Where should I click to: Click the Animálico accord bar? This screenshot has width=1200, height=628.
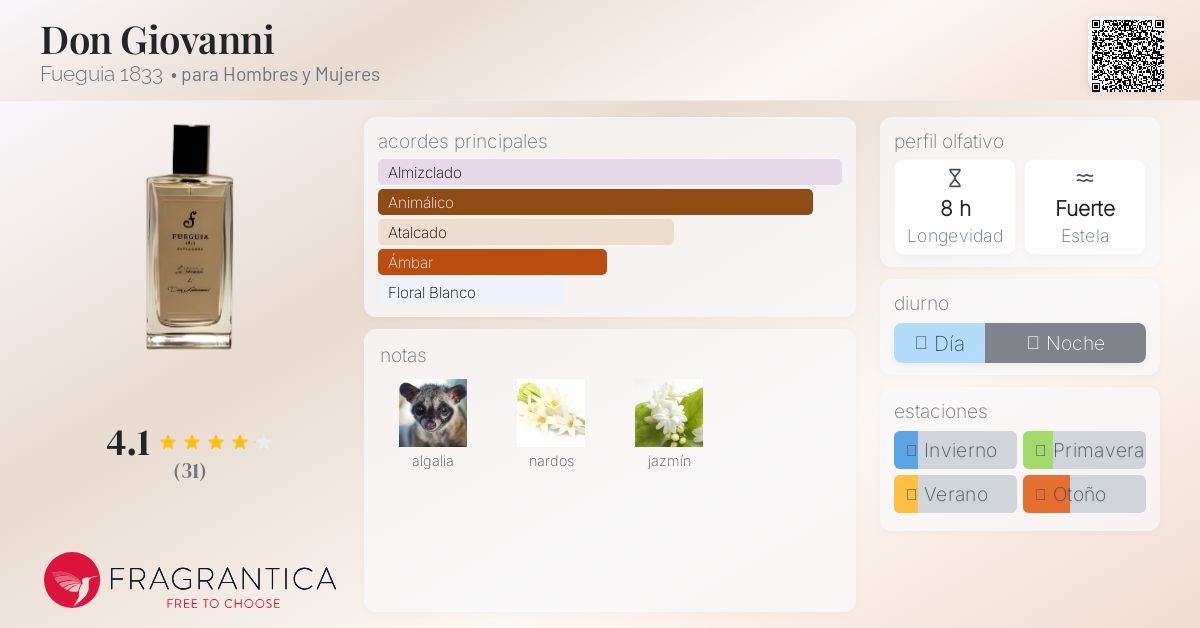click(595, 202)
